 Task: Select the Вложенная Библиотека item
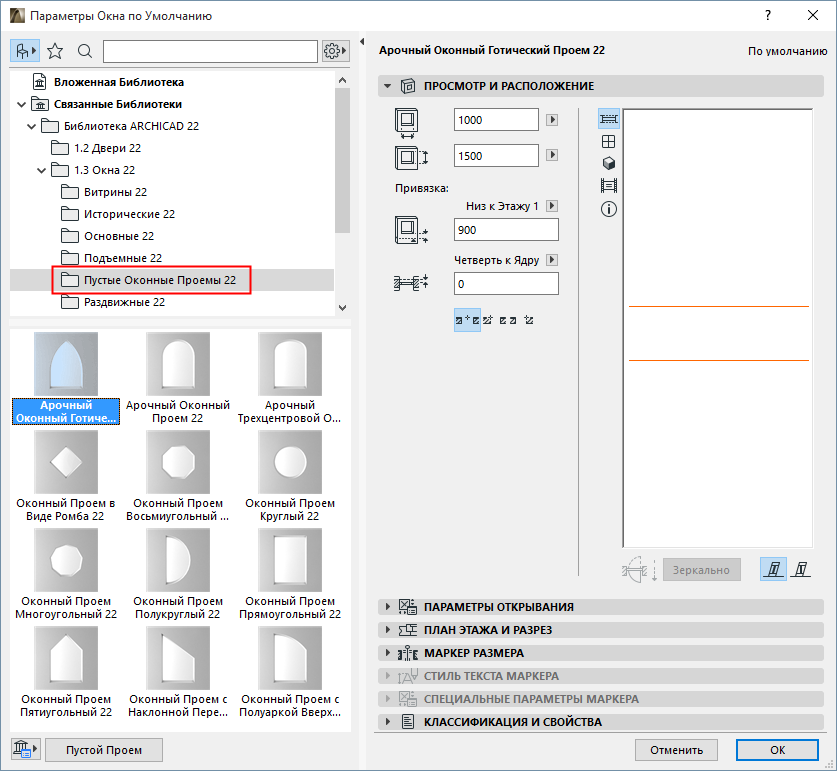119,82
